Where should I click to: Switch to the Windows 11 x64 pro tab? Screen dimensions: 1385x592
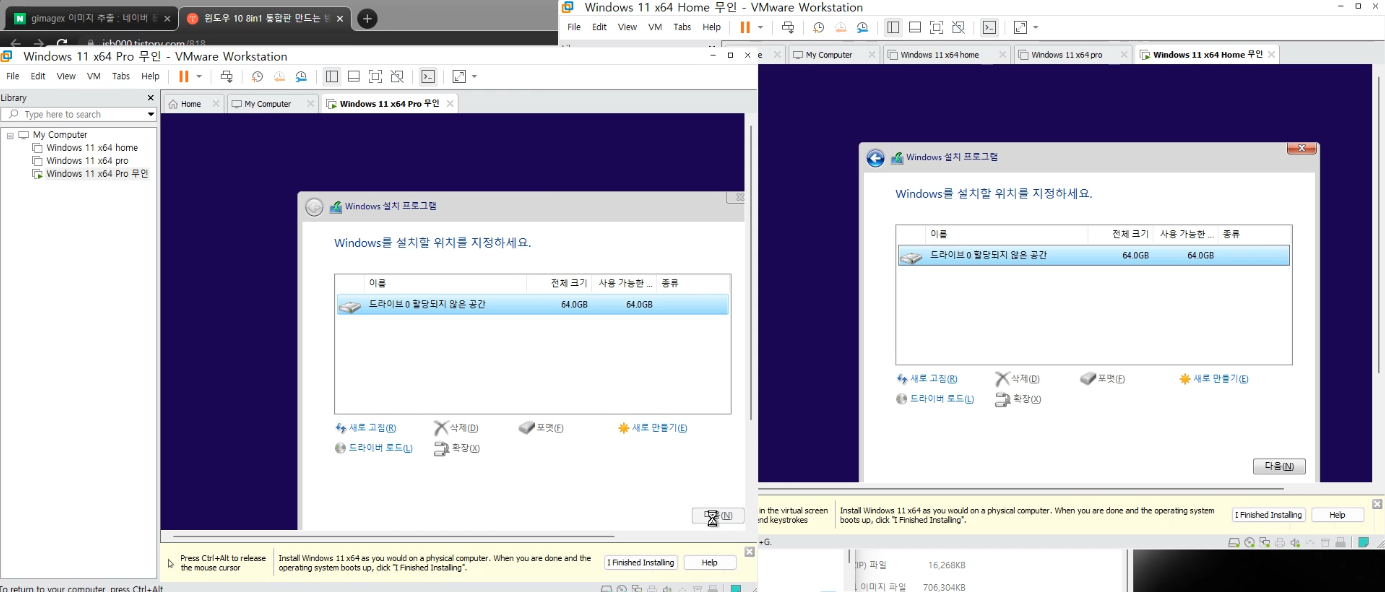click(x=1066, y=55)
